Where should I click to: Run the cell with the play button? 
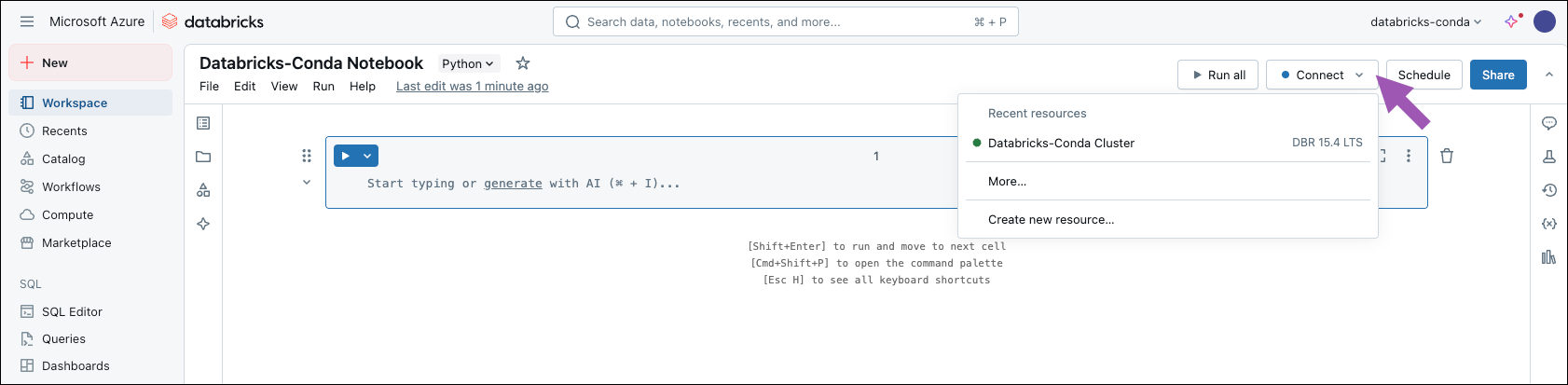coord(345,156)
